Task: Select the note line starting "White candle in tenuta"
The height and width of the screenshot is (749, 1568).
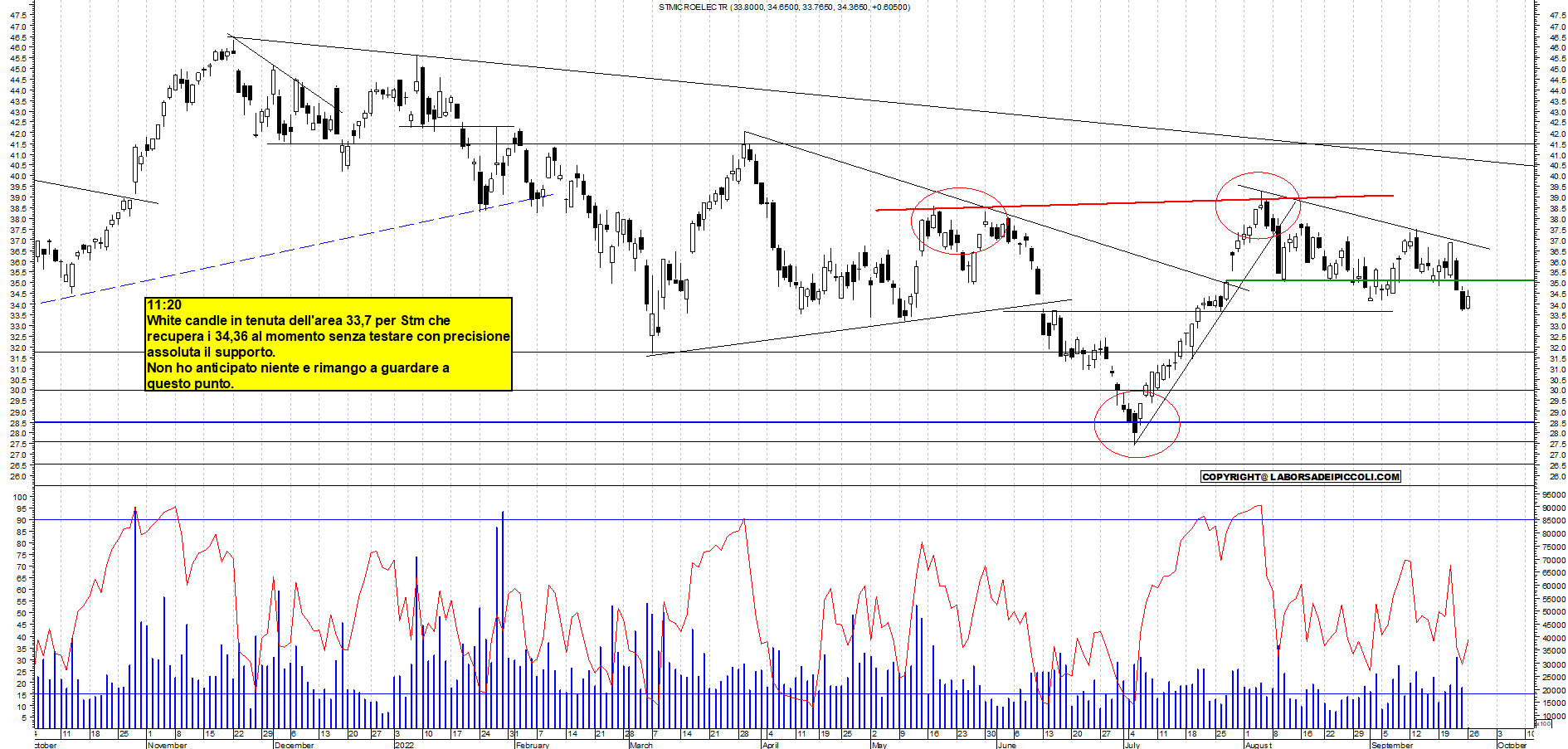Action: click(299, 320)
